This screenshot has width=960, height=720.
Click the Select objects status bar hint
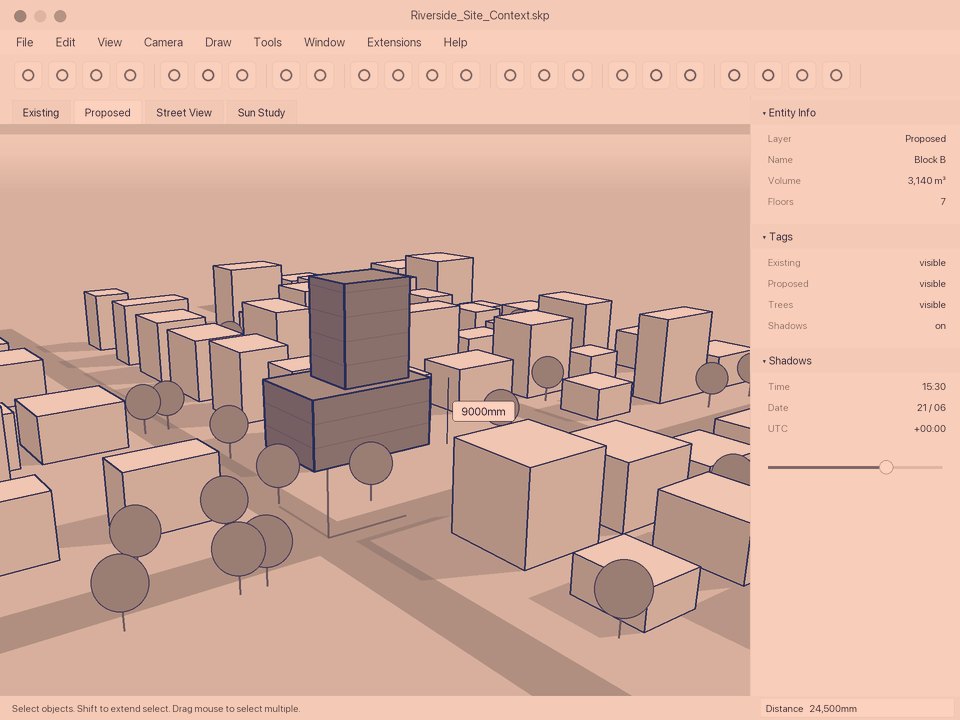(x=156, y=708)
